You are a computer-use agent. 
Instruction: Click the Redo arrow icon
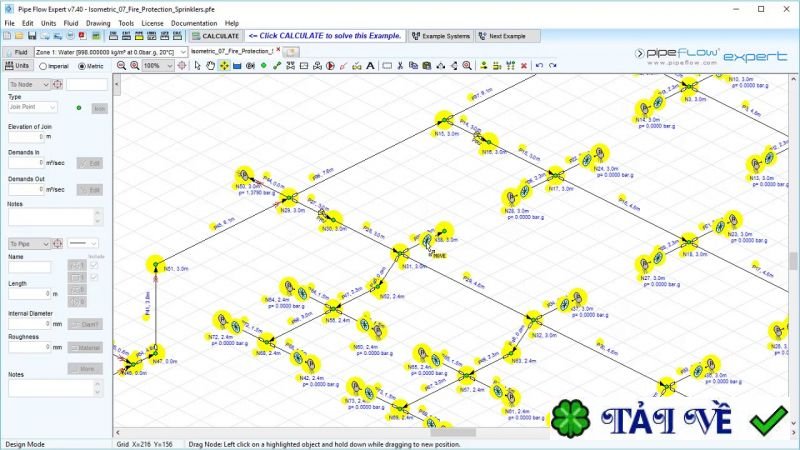coord(553,65)
